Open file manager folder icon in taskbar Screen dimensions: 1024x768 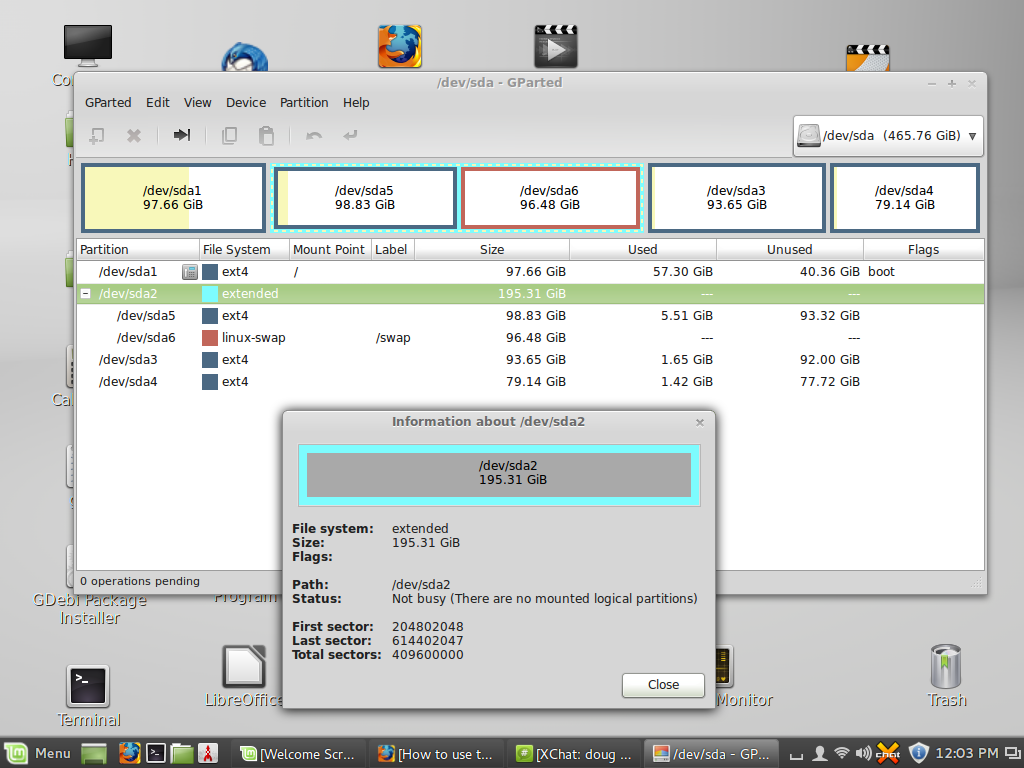pos(182,754)
